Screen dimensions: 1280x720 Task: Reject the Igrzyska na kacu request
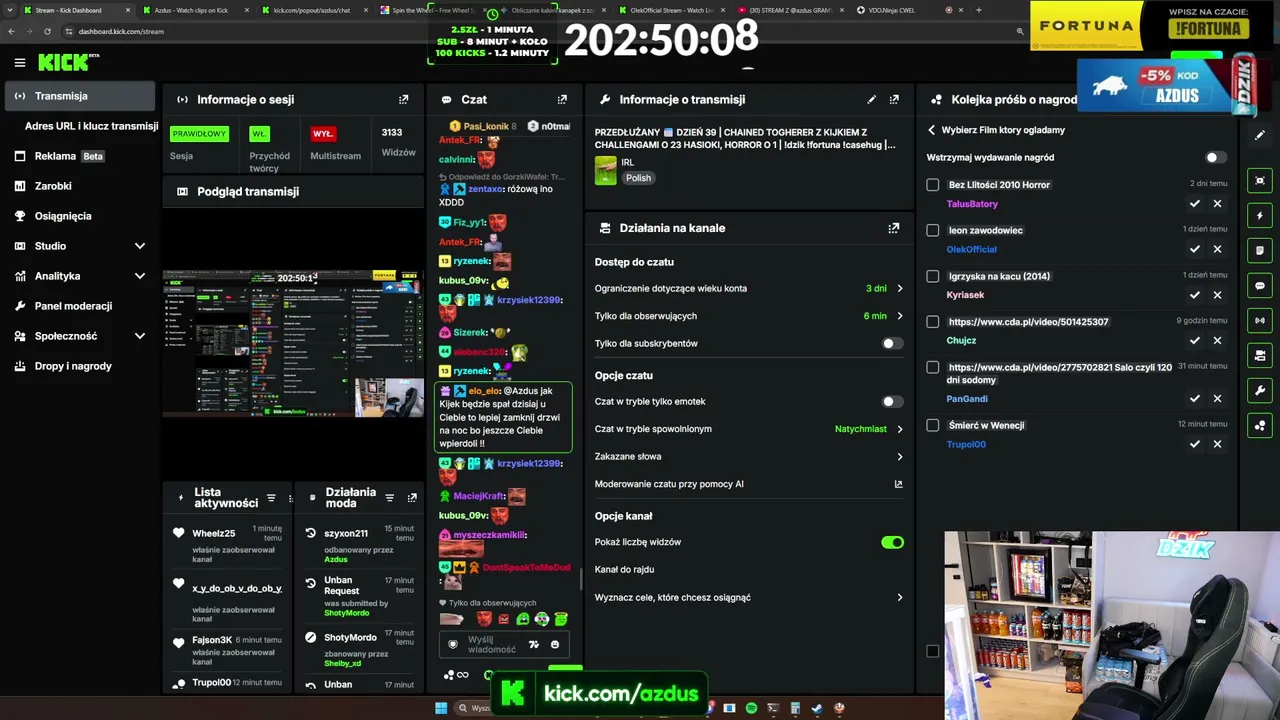[1217, 295]
